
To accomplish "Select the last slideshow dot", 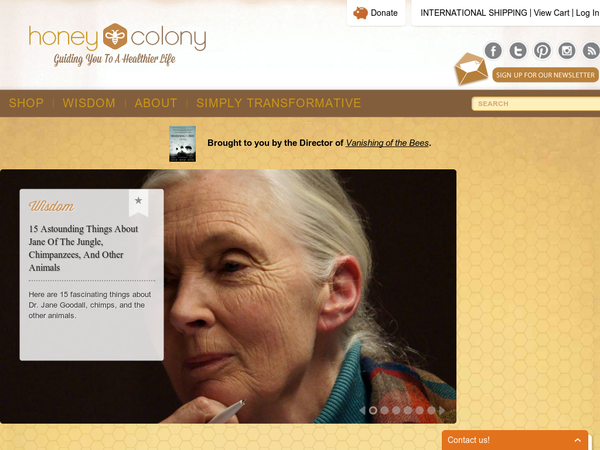I will point(431,410).
